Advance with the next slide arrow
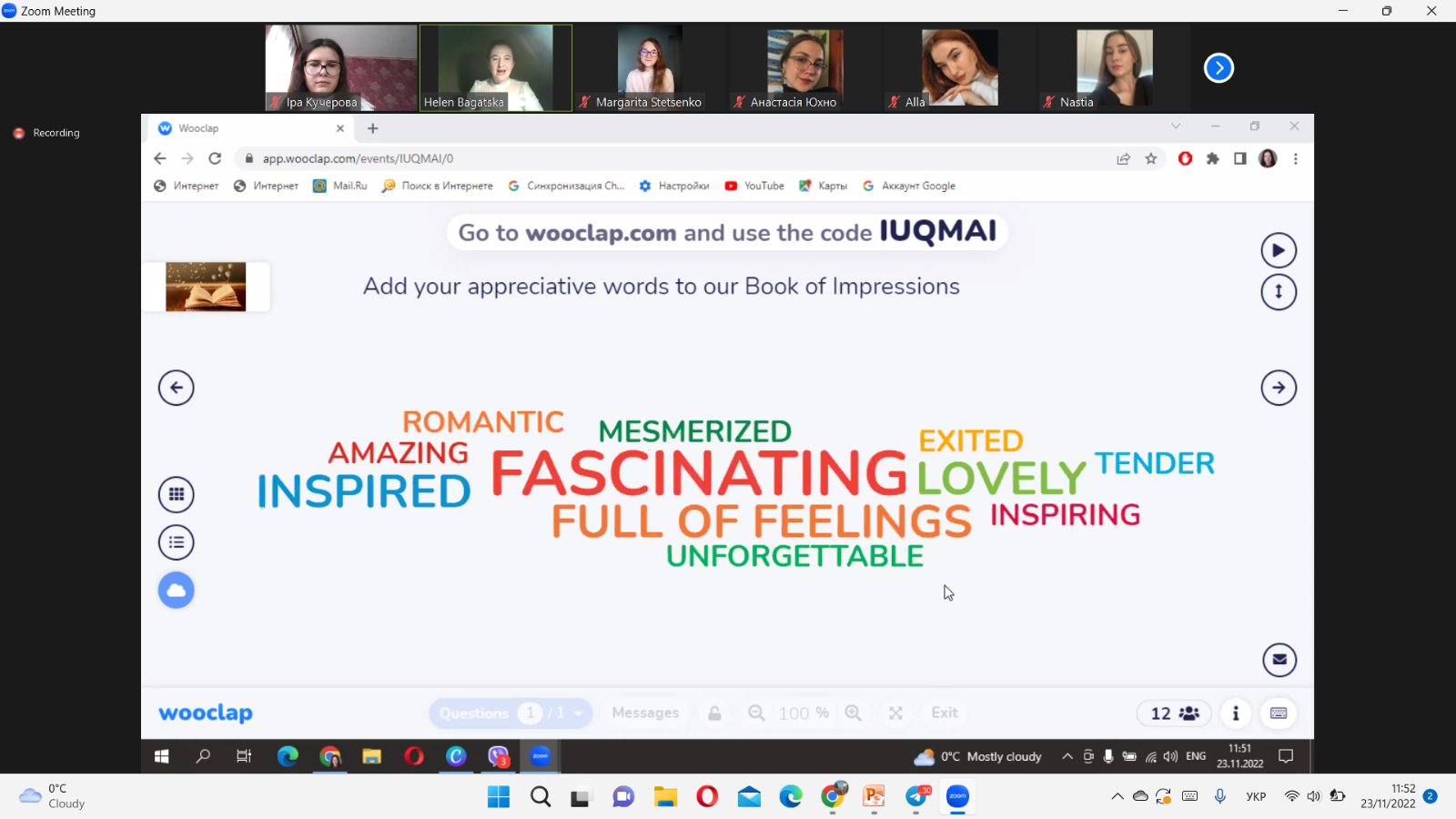Image resolution: width=1456 pixels, height=819 pixels. [x=1278, y=388]
